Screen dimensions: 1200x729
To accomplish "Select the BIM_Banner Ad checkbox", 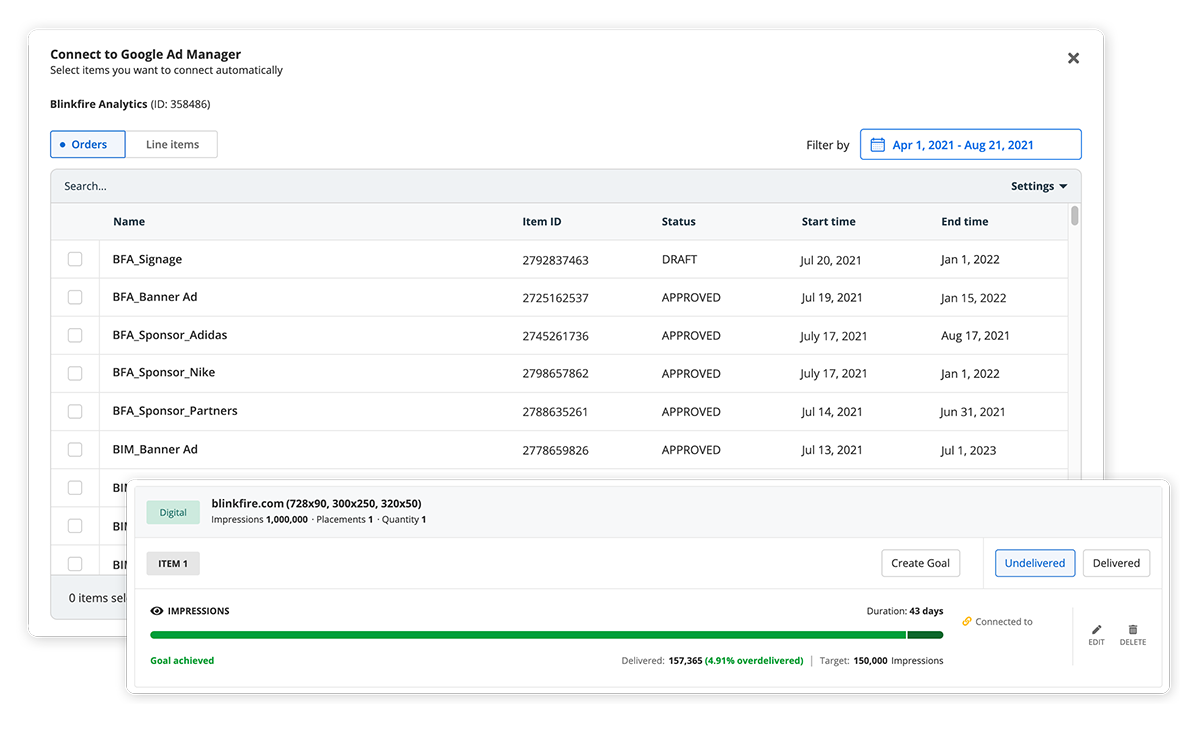I will 75,450.
